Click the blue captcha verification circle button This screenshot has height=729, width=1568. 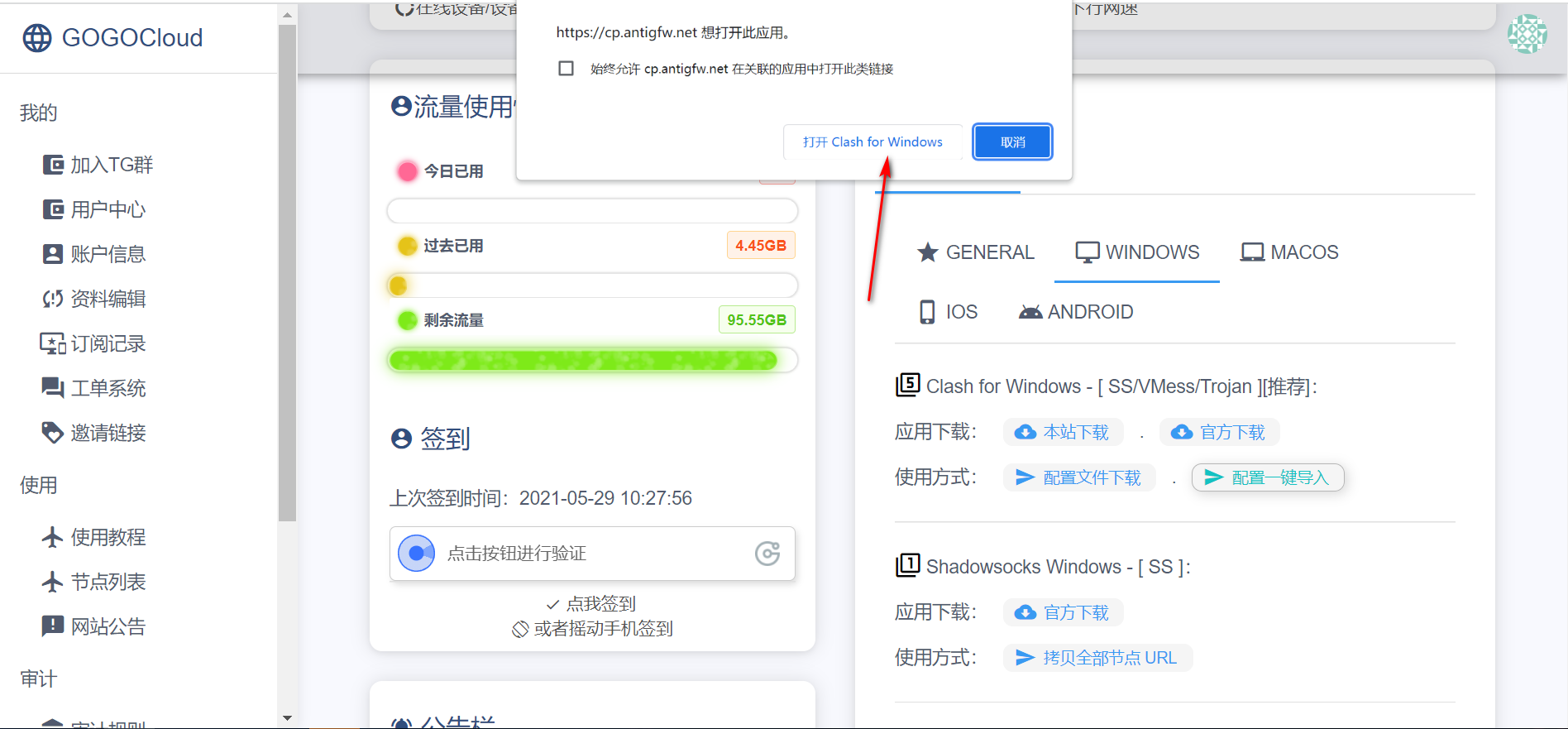click(417, 554)
